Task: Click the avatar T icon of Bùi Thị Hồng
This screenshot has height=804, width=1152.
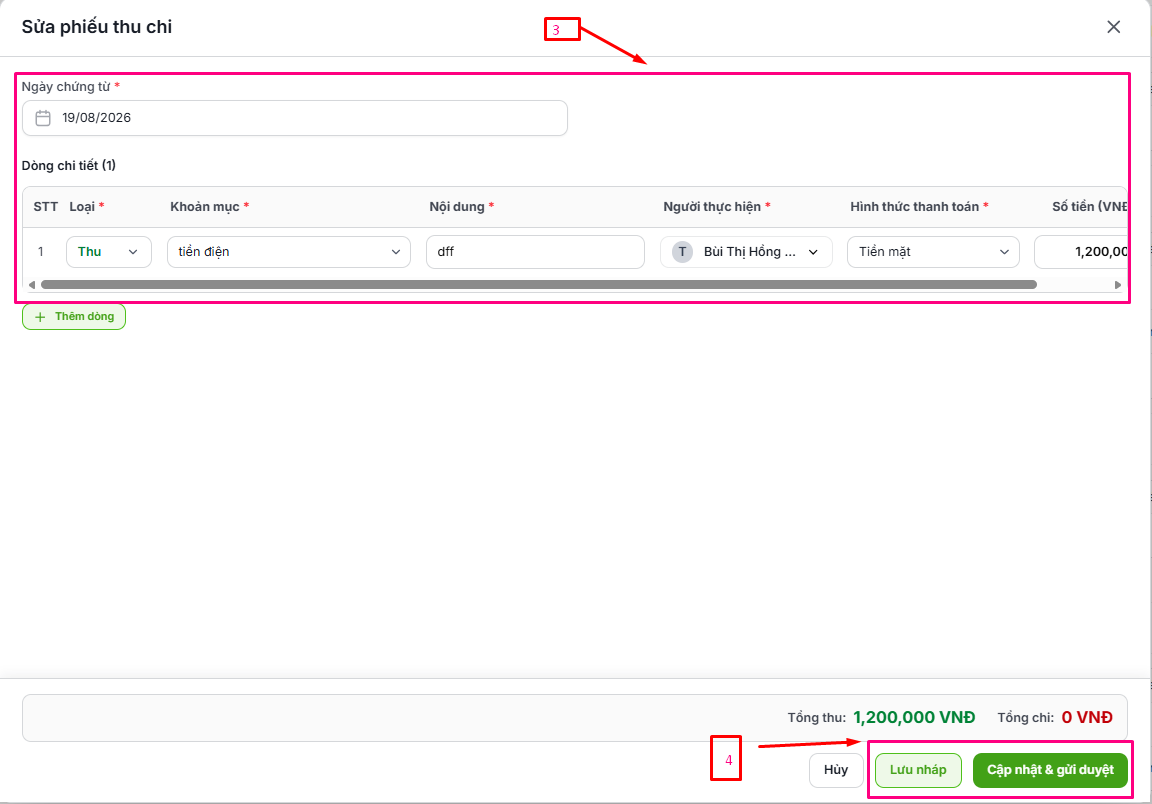Action: [x=683, y=252]
